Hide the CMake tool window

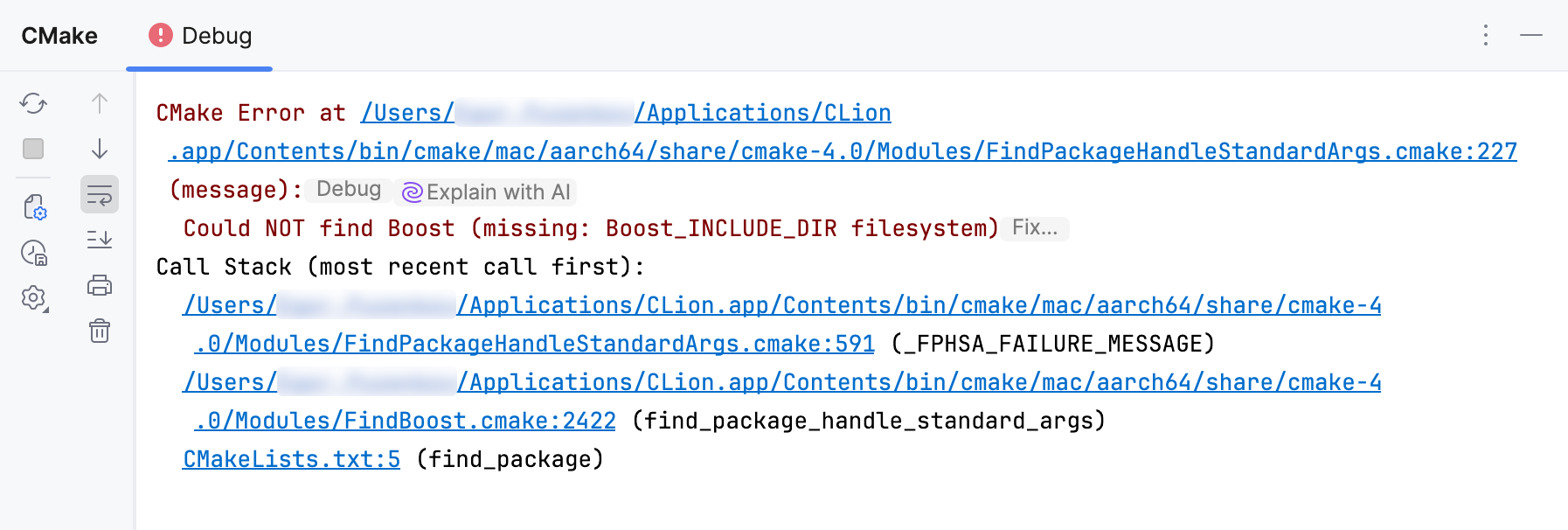1532,36
